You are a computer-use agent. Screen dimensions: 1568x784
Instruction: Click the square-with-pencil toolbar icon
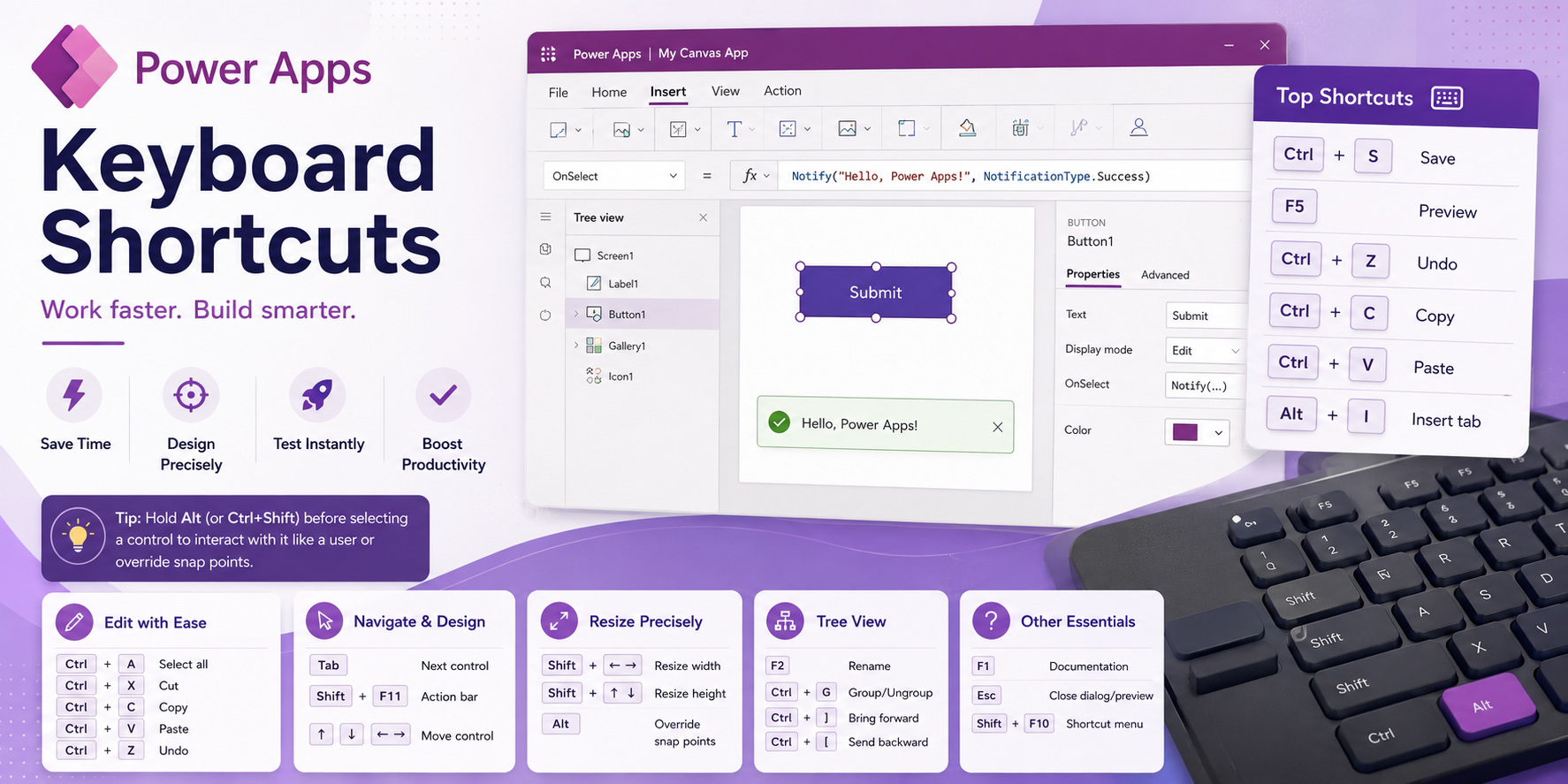click(558, 130)
